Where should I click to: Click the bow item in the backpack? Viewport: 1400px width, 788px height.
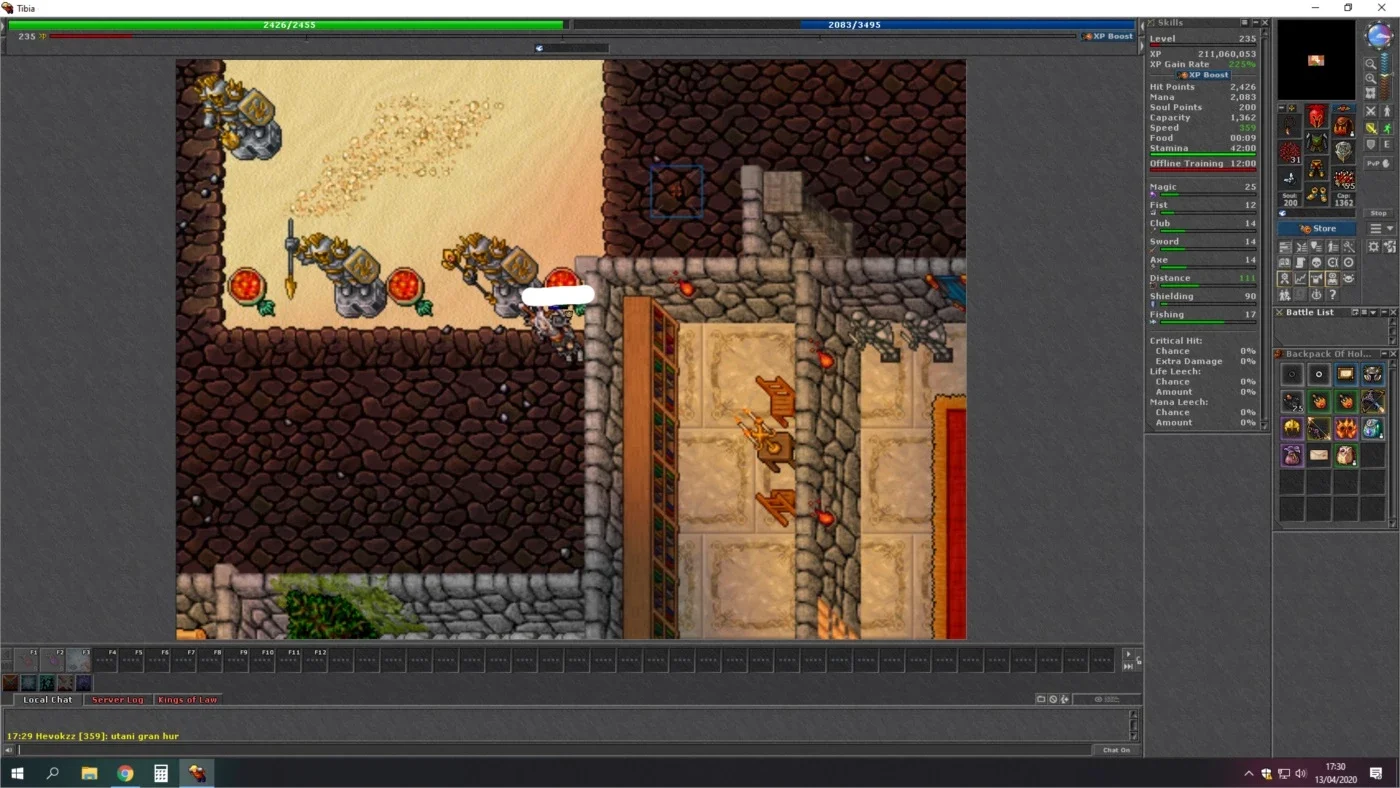coord(1319,428)
